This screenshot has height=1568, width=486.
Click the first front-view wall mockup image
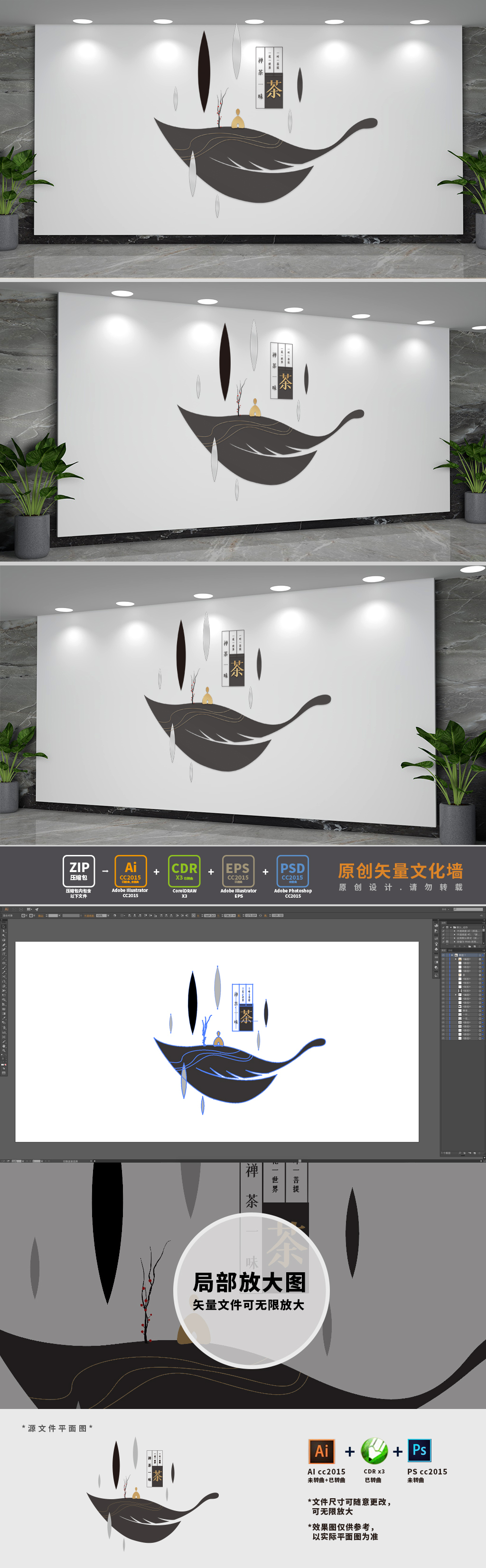coord(243,140)
